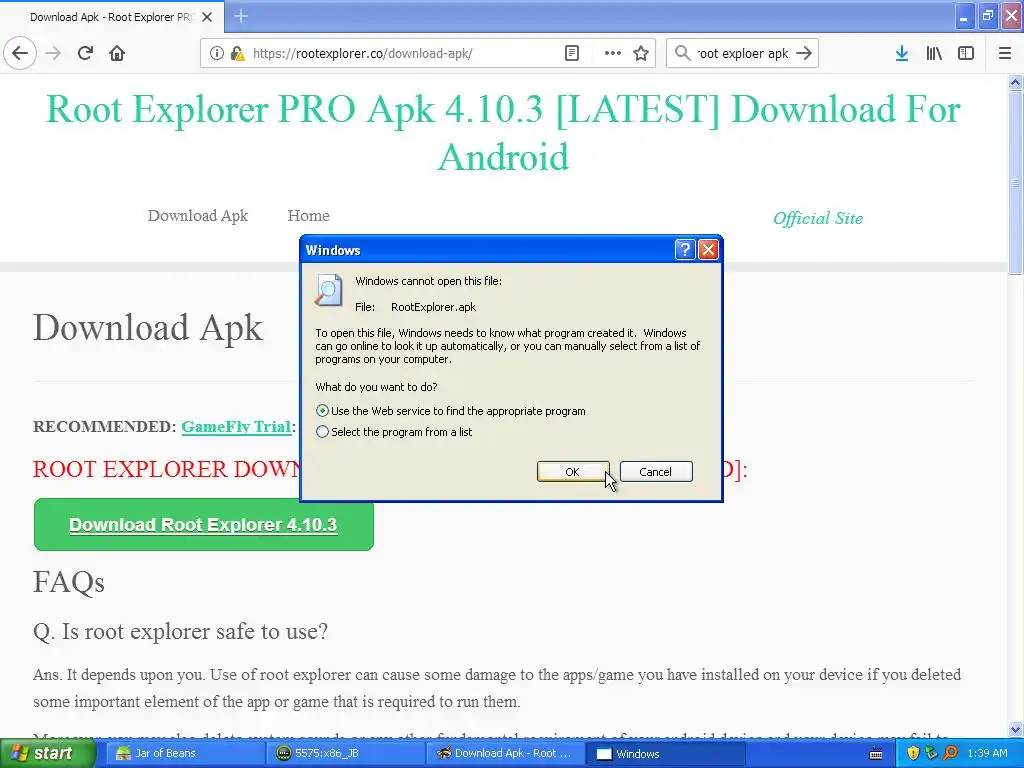Confirm the dialog with OK
Image resolution: width=1024 pixels, height=768 pixels.
pyautogui.click(x=573, y=472)
